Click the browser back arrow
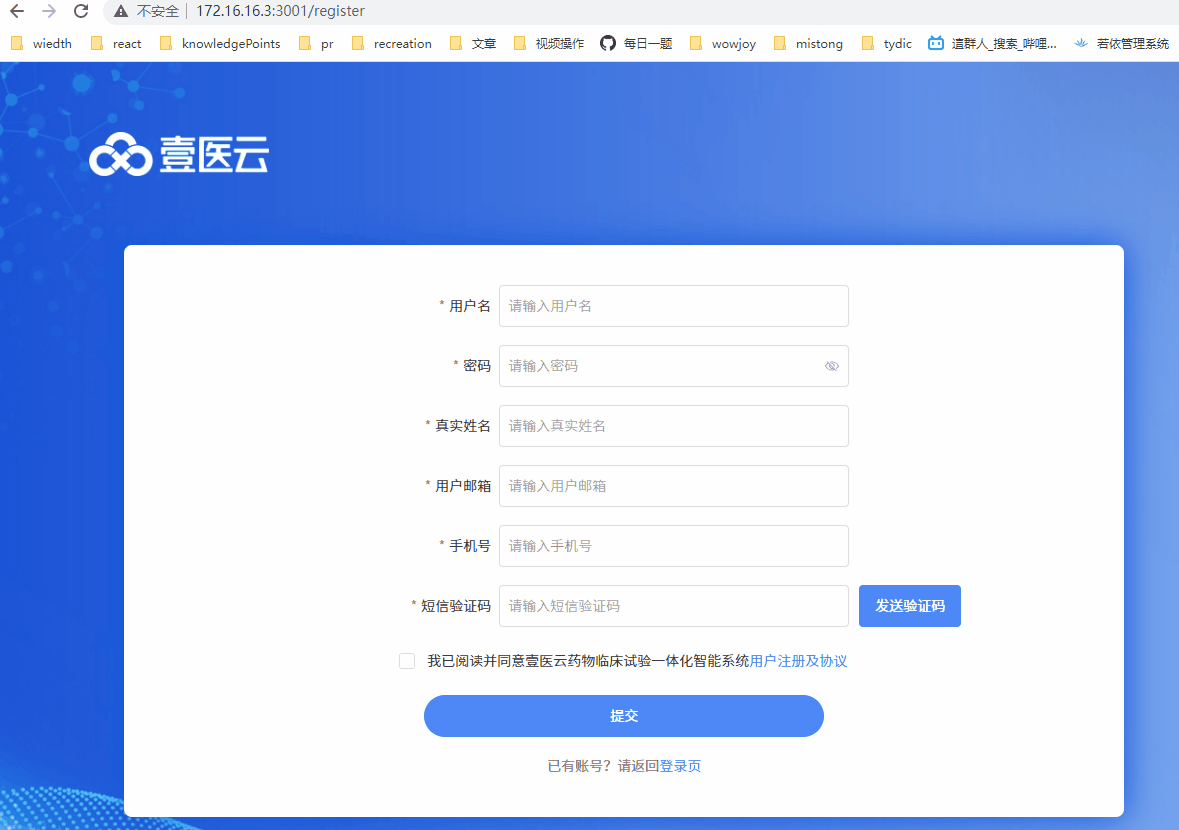The width and height of the screenshot is (1179, 830). (x=18, y=14)
